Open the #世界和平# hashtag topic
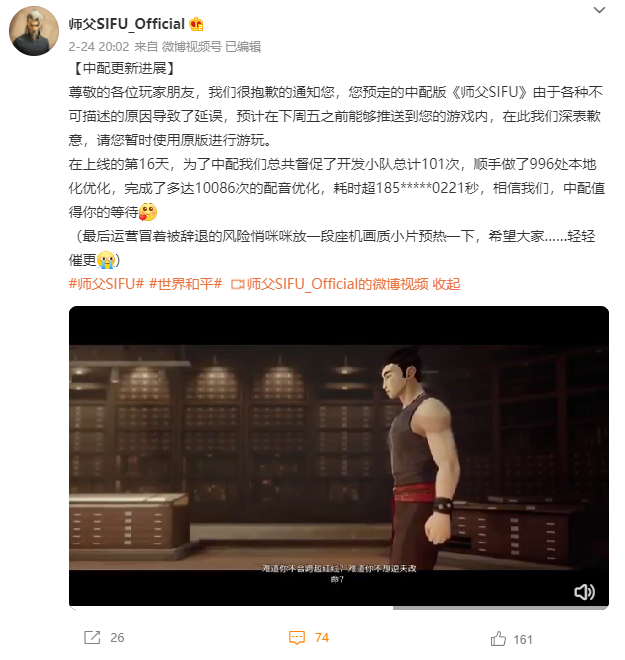The height and width of the screenshot is (660, 625). tap(186, 284)
